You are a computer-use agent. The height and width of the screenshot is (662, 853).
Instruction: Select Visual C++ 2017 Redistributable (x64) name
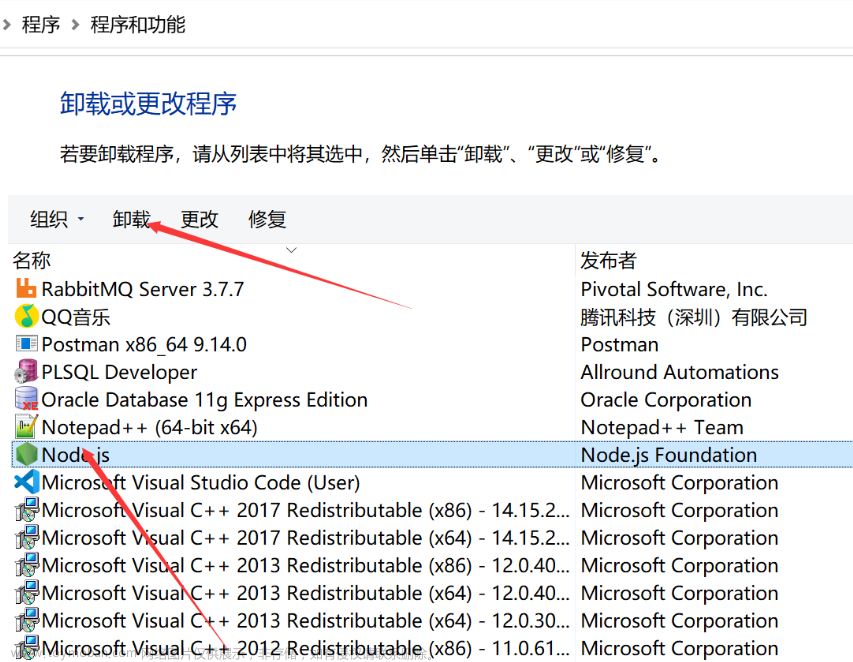click(305, 539)
